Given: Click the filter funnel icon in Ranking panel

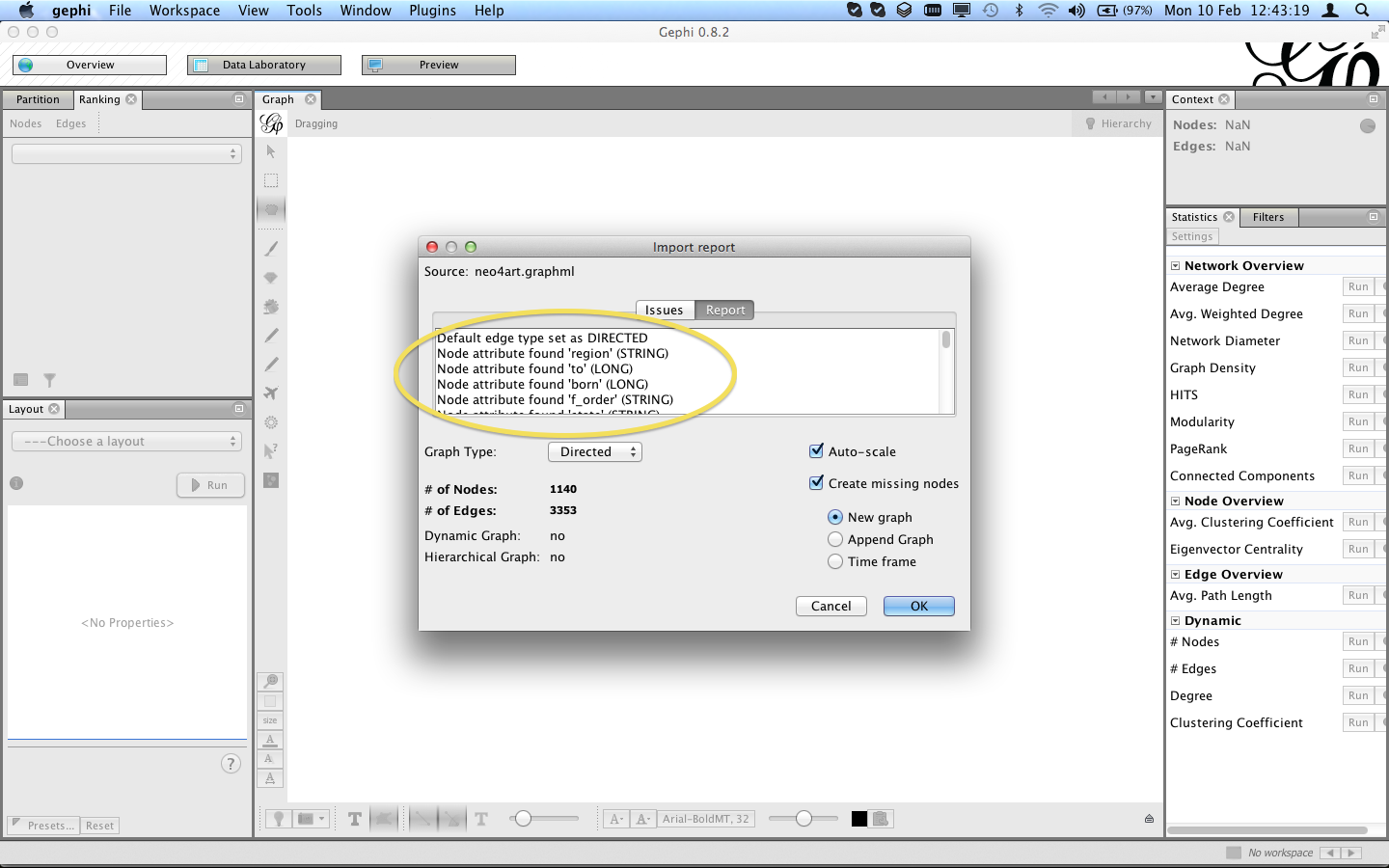Looking at the screenshot, I should point(49,380).
